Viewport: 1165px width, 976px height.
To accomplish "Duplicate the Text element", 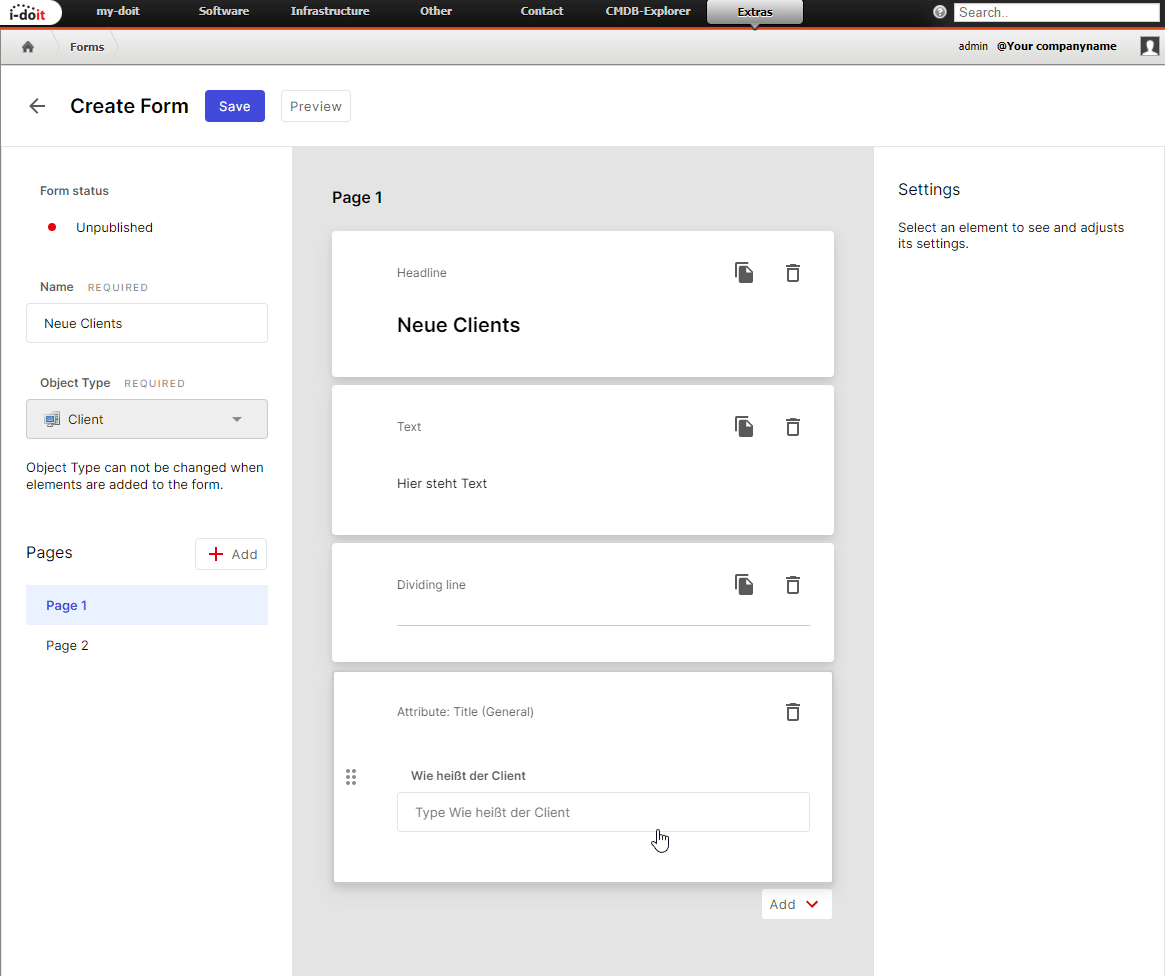I will (744, 427).
